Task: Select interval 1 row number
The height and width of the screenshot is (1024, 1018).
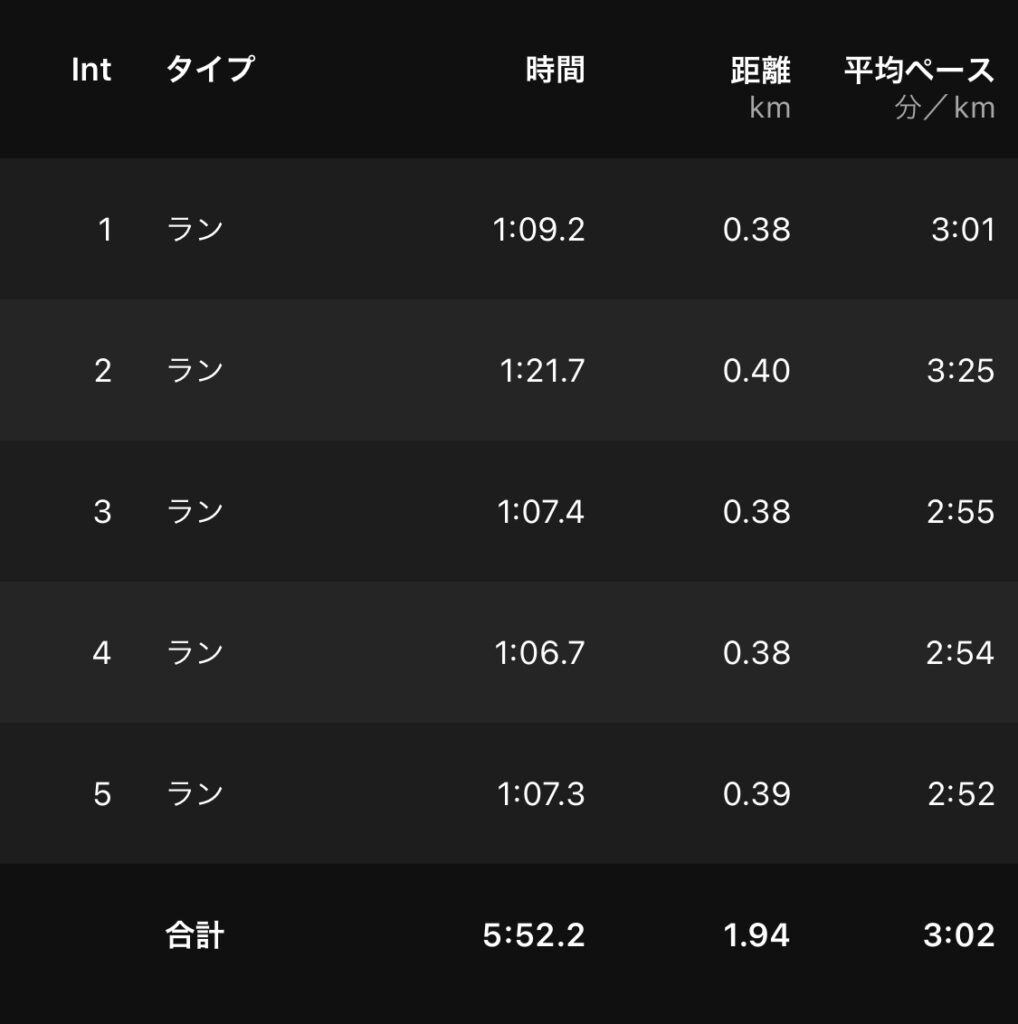Action: pyautogui.click(x=104, y=230)
